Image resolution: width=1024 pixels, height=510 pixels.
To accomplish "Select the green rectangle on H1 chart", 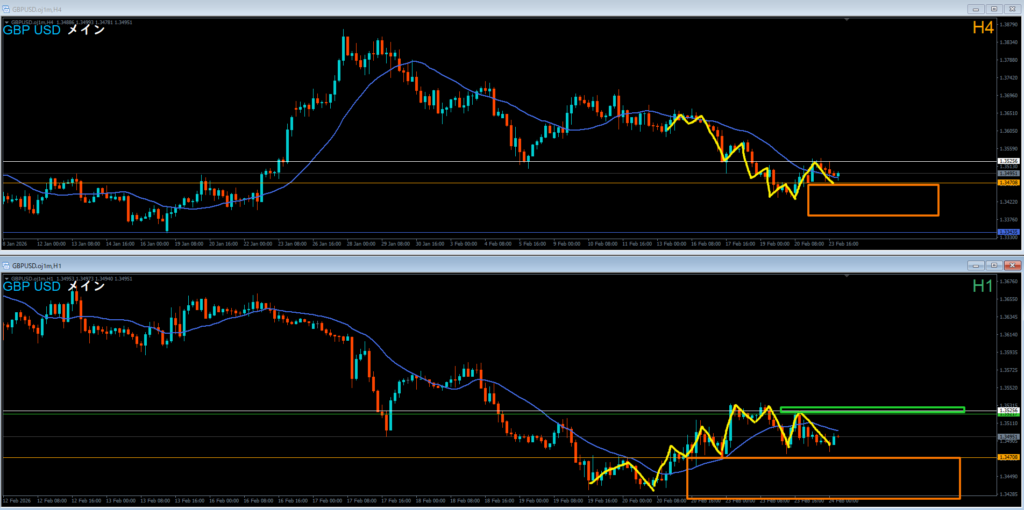I will [871, 409].
